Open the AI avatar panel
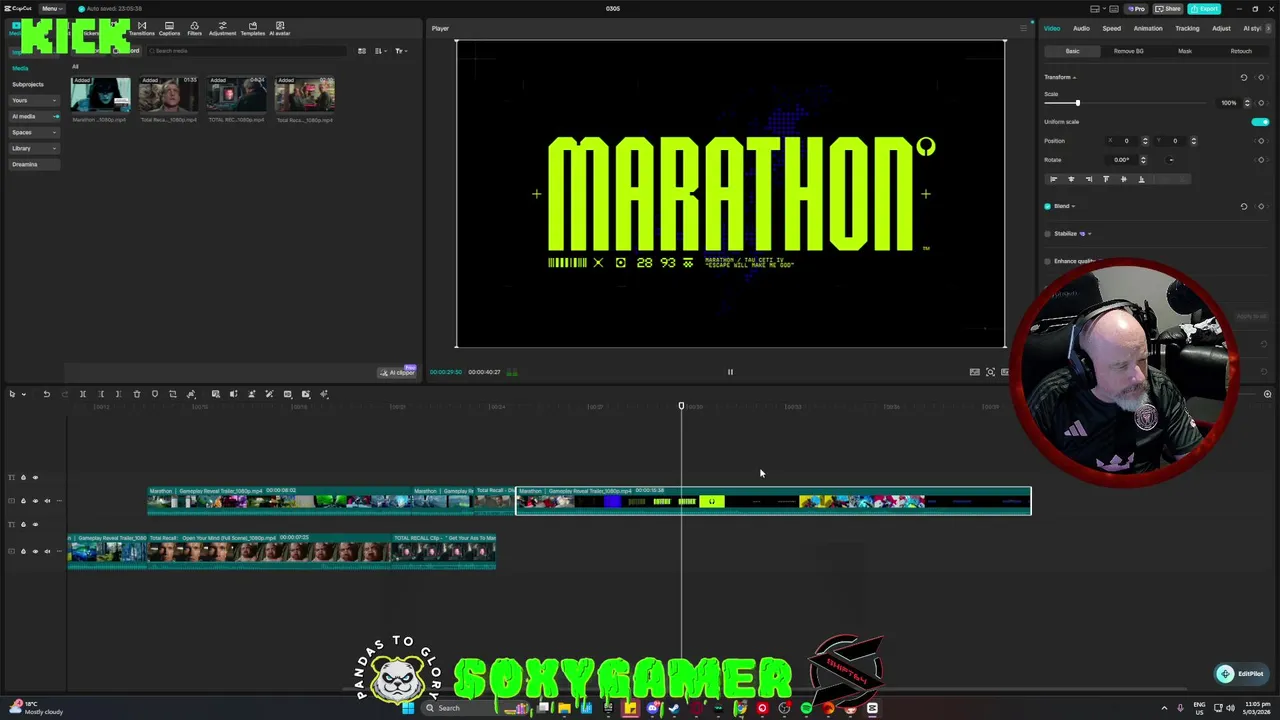The width and height of the screenshot is (1280, 720). click(x=279, y=28)
